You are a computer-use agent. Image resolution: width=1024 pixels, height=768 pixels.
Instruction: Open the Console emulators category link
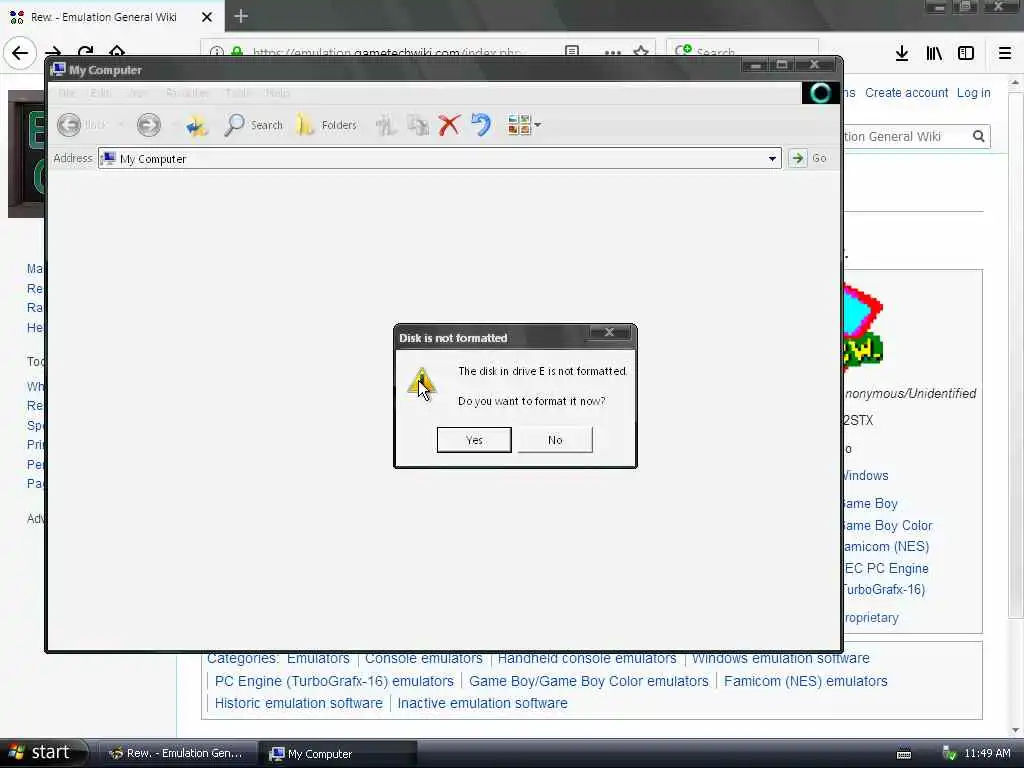coord(424,658)
